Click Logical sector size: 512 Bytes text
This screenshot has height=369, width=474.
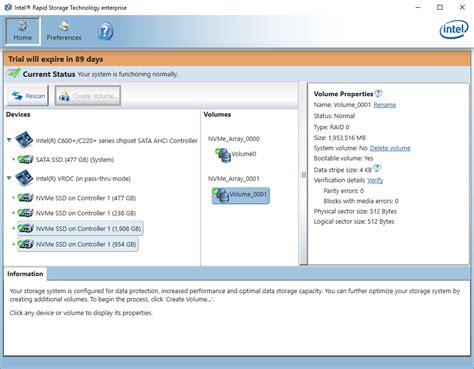pos(354,222)
